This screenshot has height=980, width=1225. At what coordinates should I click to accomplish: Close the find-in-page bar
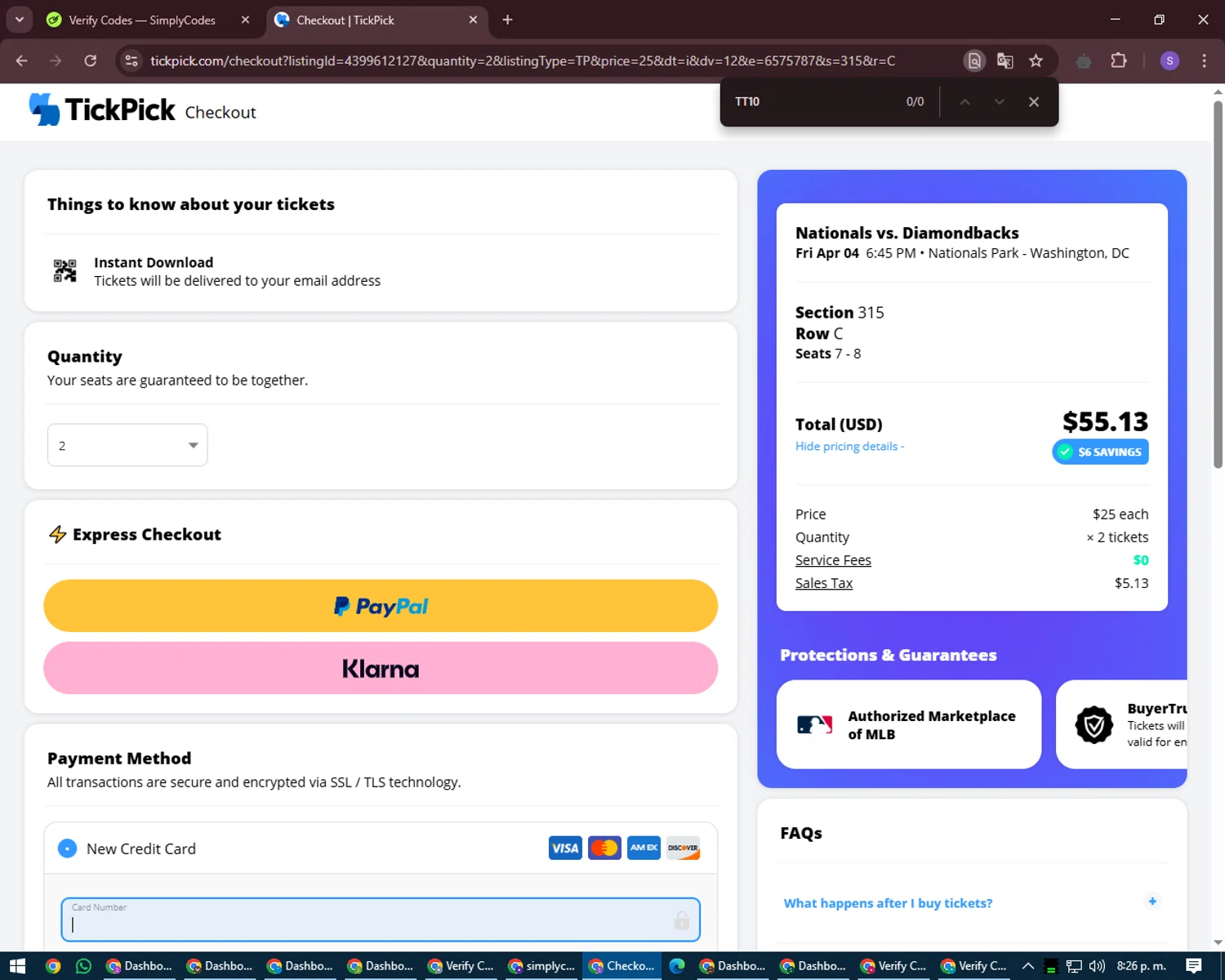click(x=1034, y=101)
